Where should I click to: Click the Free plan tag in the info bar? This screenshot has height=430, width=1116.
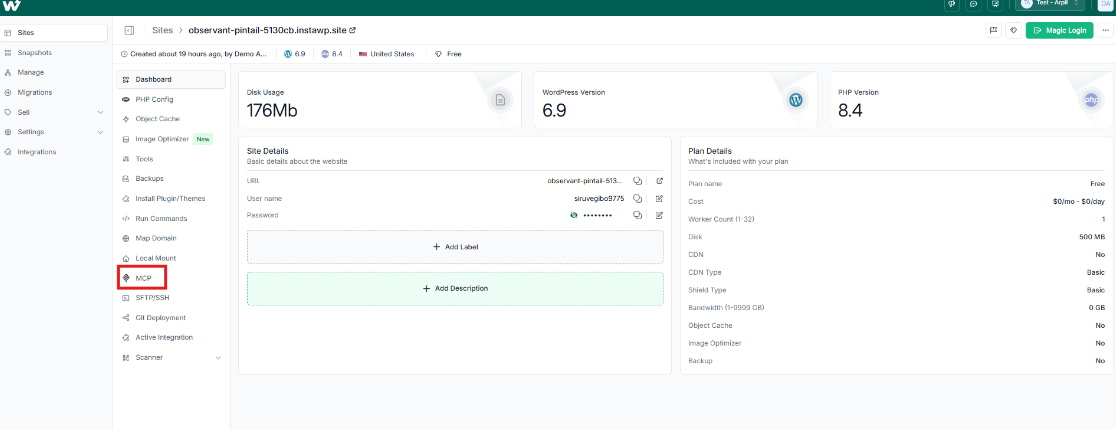[x=448, y=53]
